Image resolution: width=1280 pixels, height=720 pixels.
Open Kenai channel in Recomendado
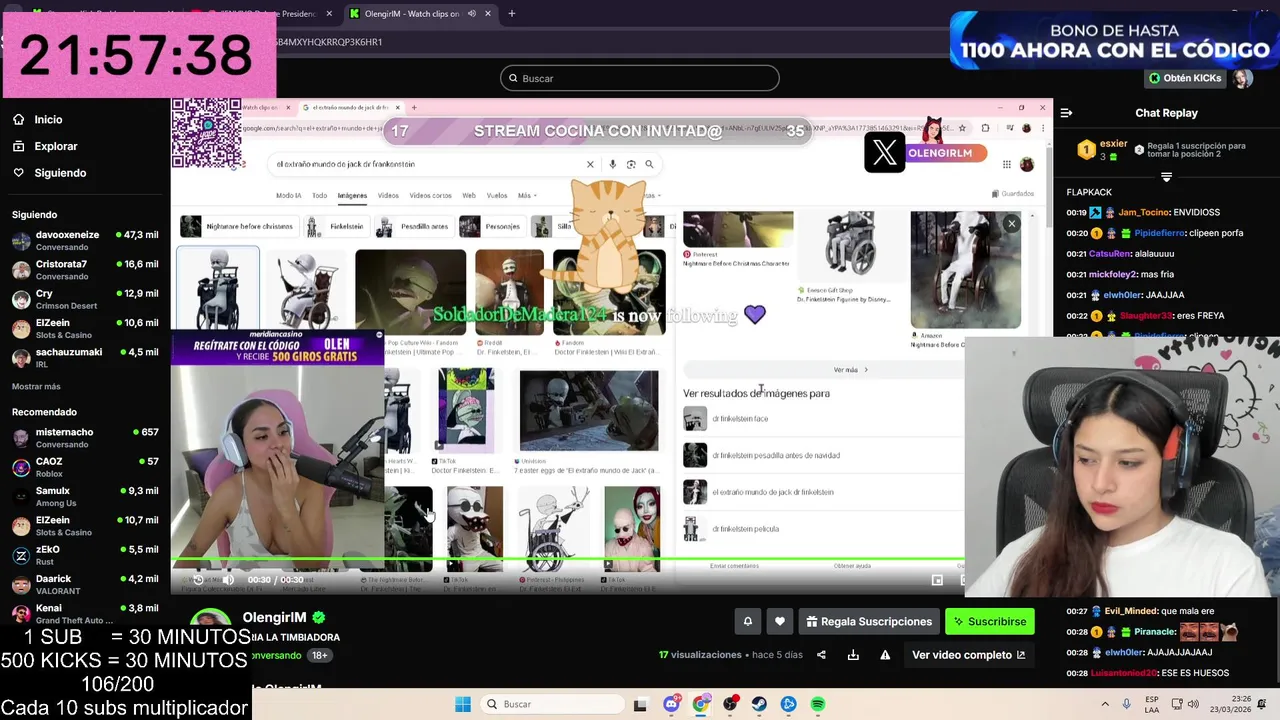[x=85, y=613]
